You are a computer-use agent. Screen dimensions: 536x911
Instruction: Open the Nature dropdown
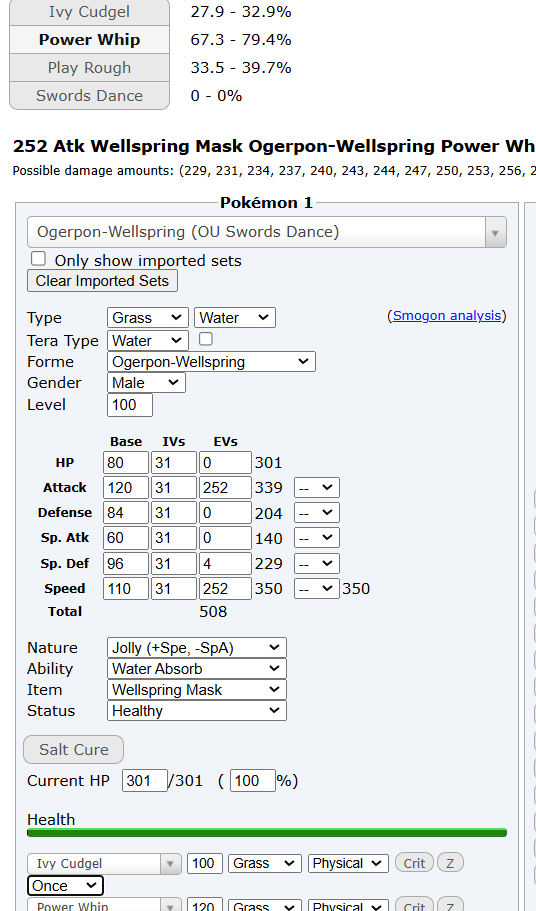(197, 648)
